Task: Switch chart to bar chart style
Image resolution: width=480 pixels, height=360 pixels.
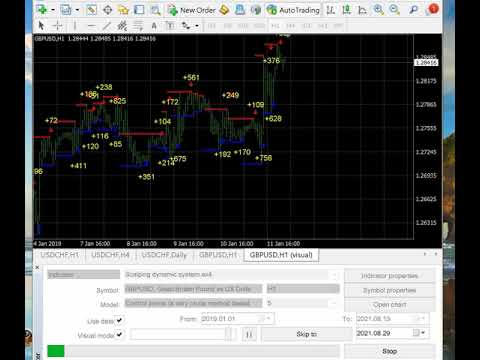Action: pyautogui.click(x=331, y=10)
